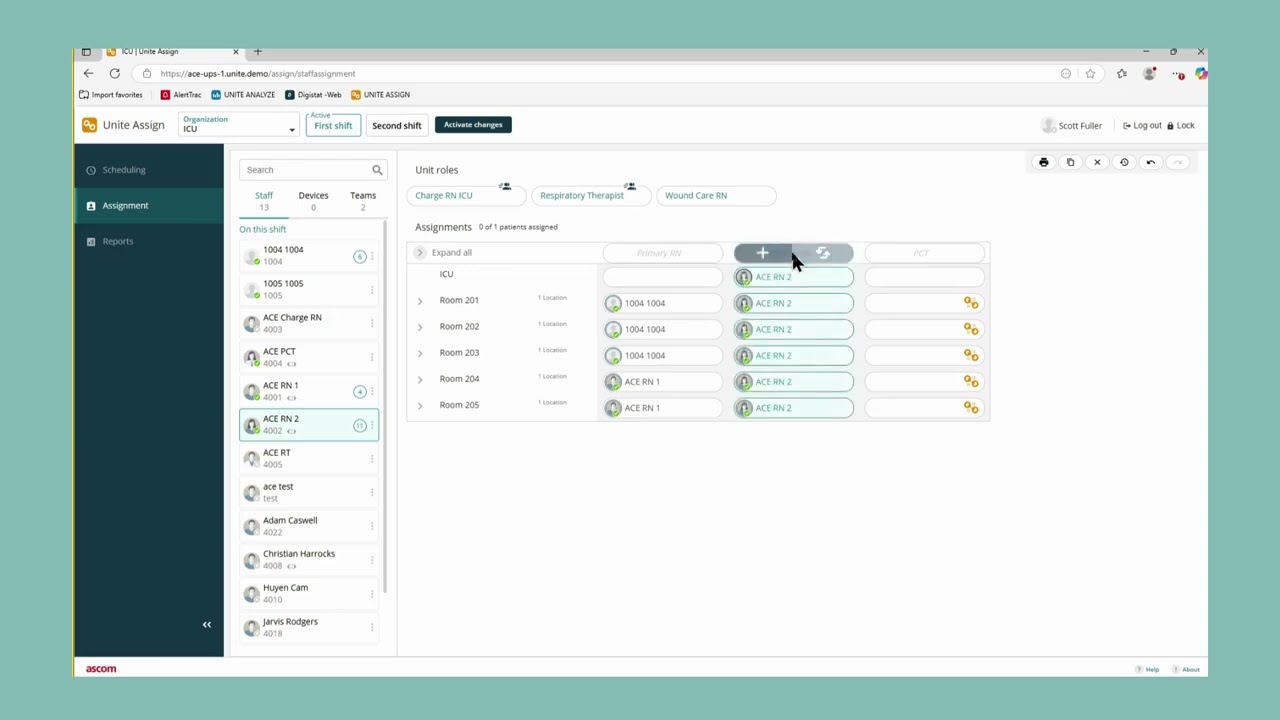This screenshot has height=720, width=1280.
Task: Expand the Room 202 row
Action: coord(420,327)
